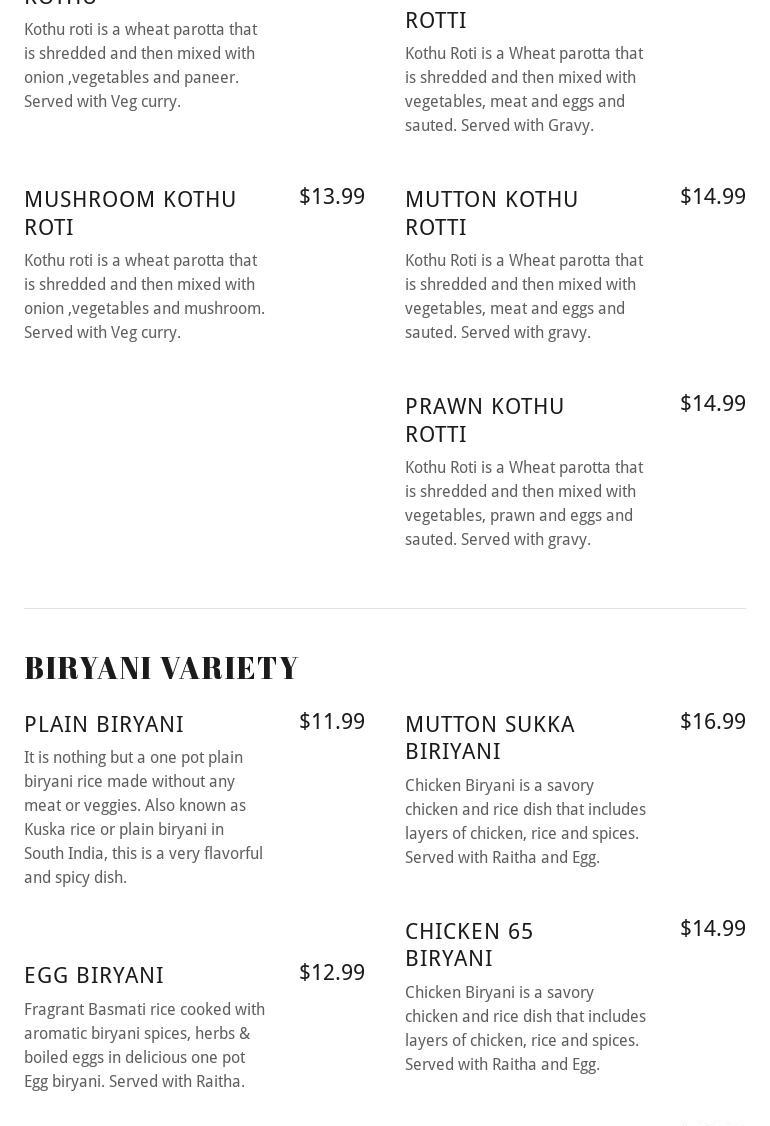Click the Plain Biryani description paragraph
This screenshot has height=1126, width=770.
pyautogui.click(x=144, y=817)
